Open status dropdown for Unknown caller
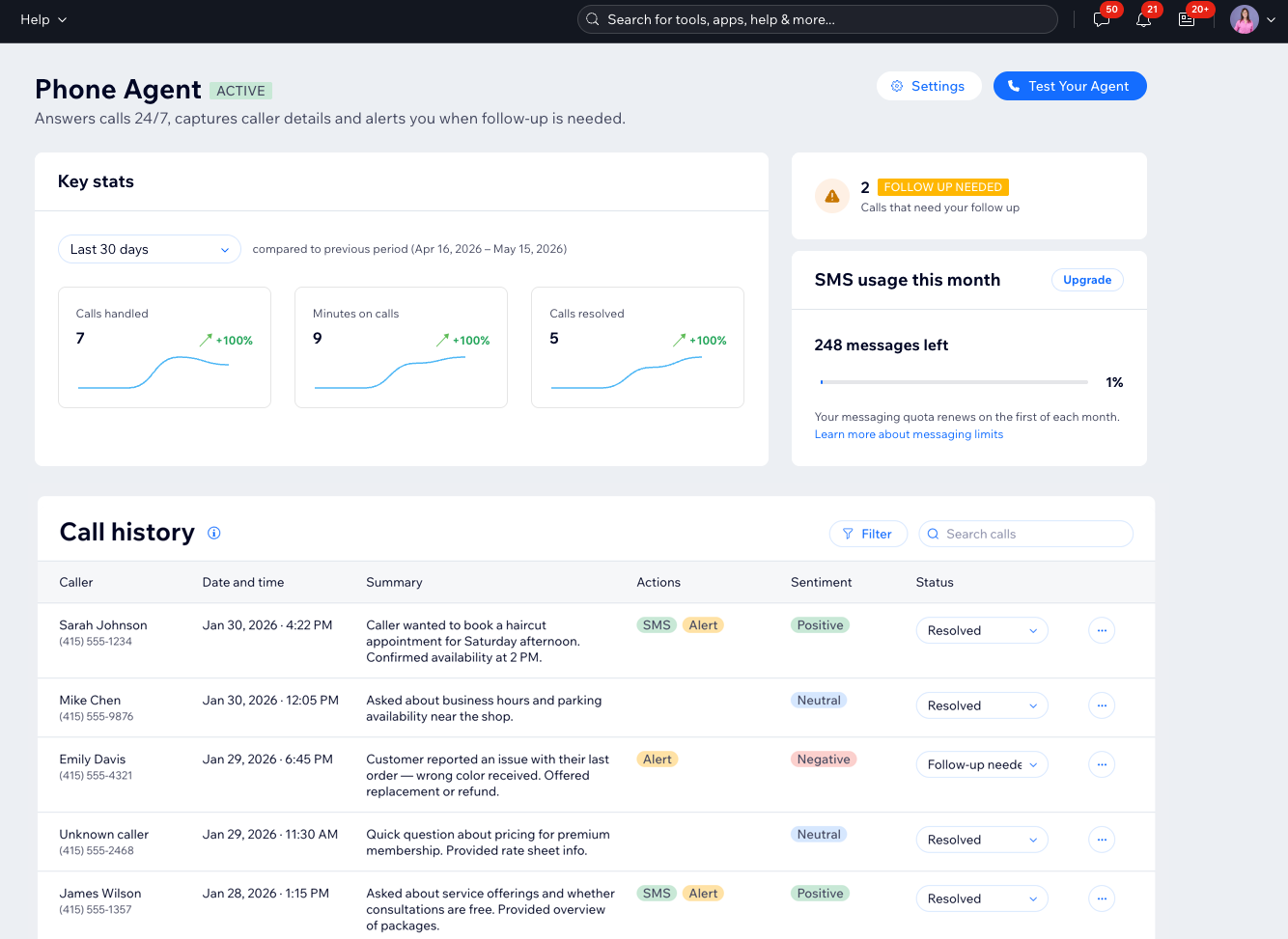The image size is (1288, 939). (982, 840)
